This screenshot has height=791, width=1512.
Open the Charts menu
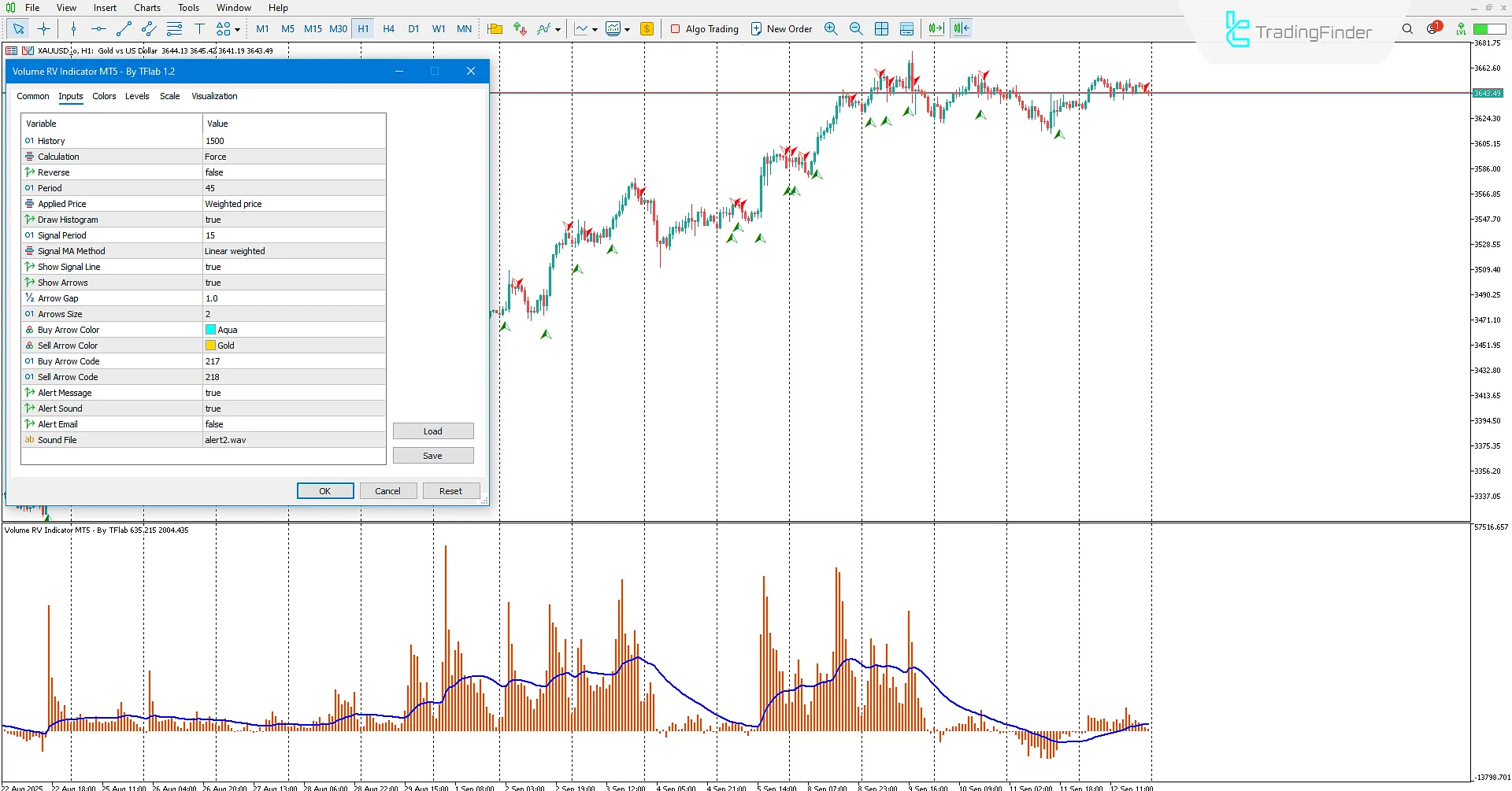coord(146,7)
